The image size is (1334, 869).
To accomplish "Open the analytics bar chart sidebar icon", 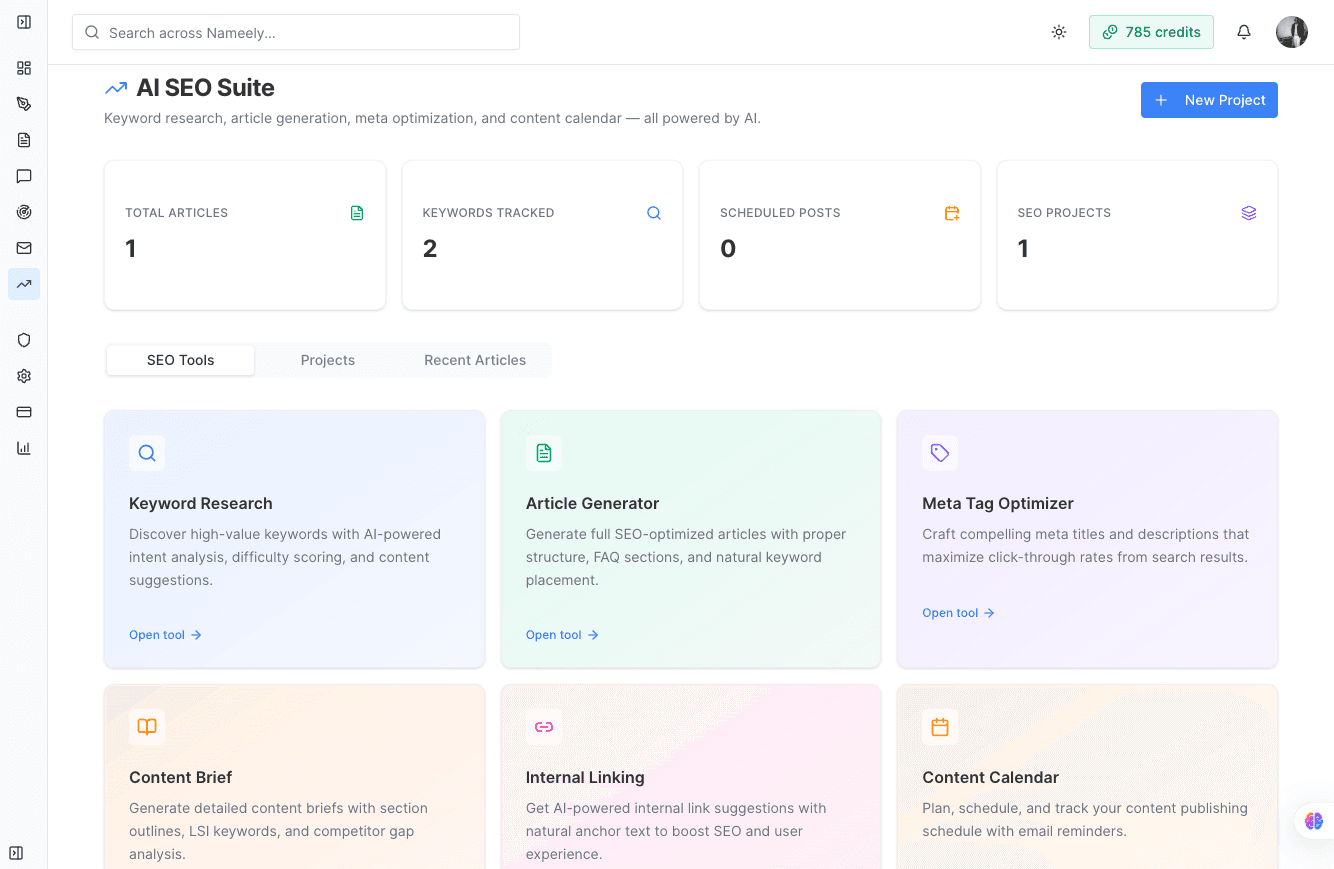I will click(24, 448).
